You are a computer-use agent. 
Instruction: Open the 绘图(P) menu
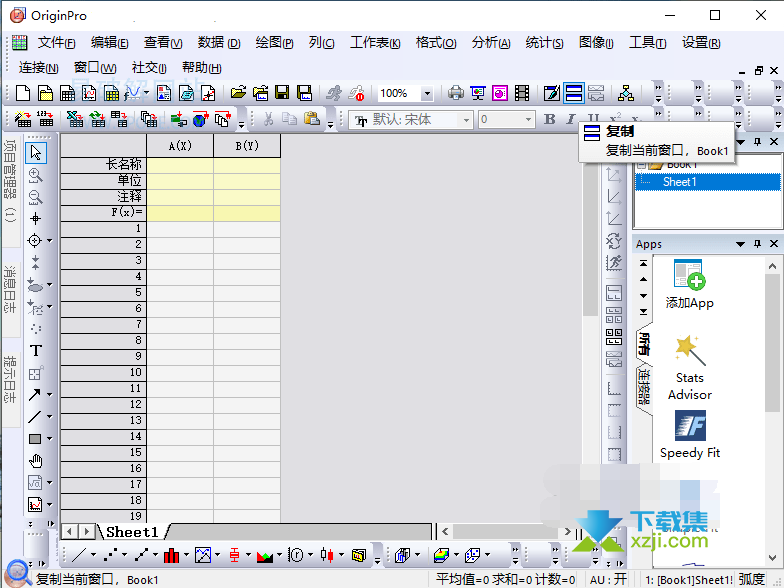(x=274, y=43)
